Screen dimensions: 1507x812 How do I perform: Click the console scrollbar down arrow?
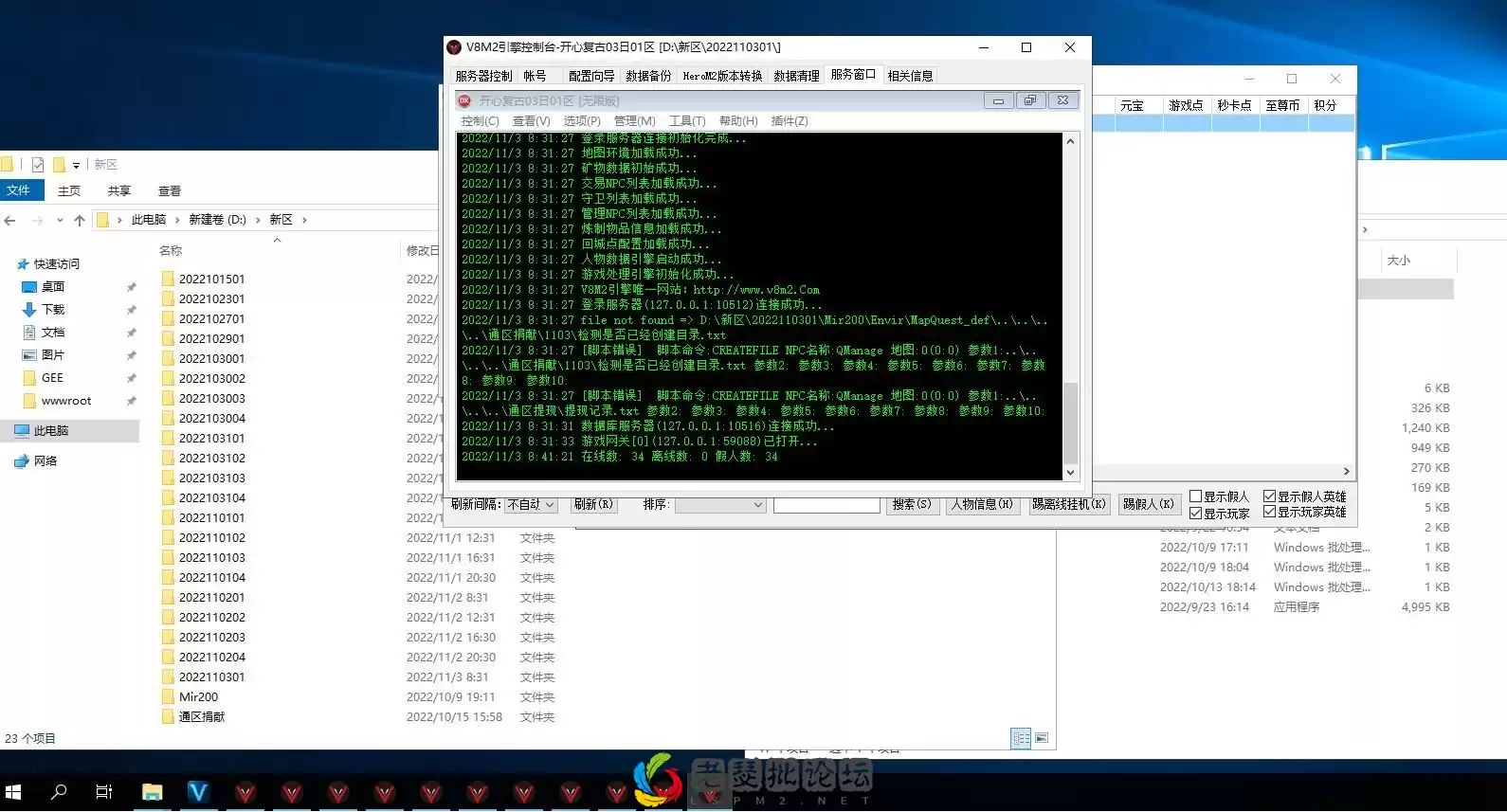point(1070,472)
